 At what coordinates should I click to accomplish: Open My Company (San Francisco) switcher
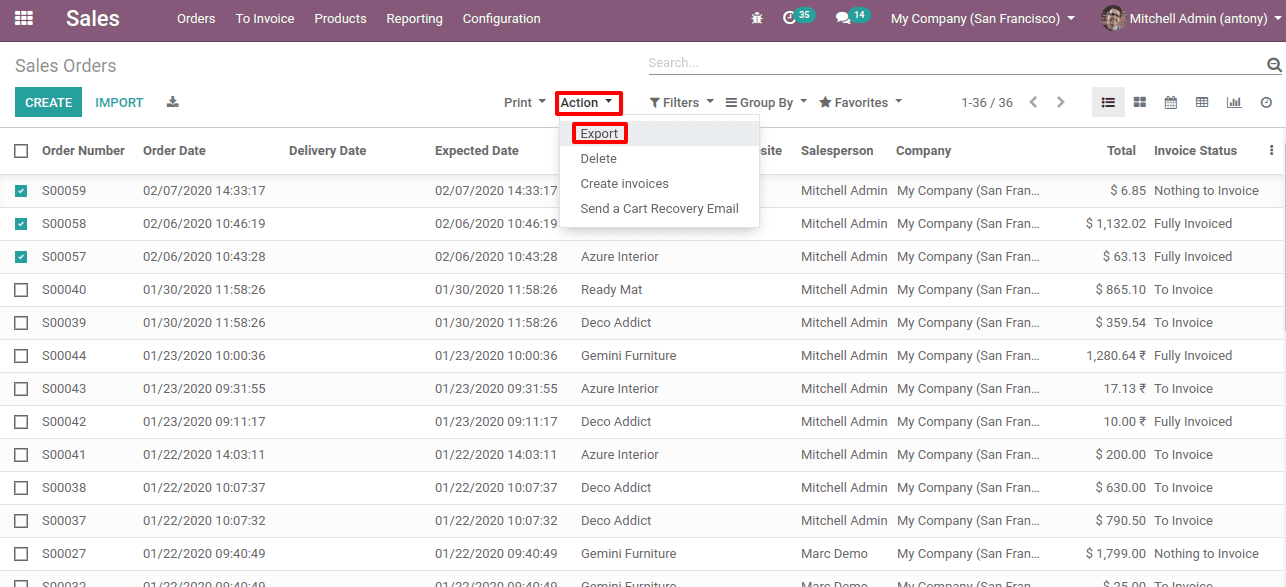[x=983, y=18]
